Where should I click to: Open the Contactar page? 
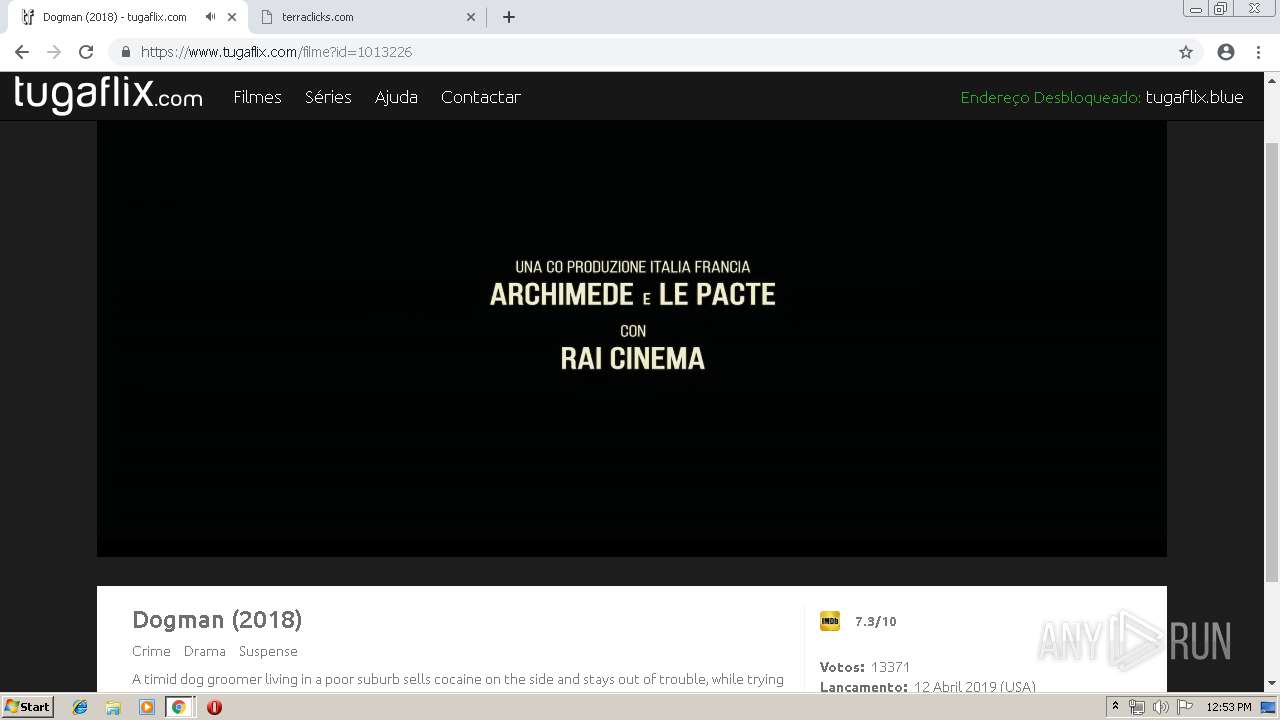click(481, 97)
